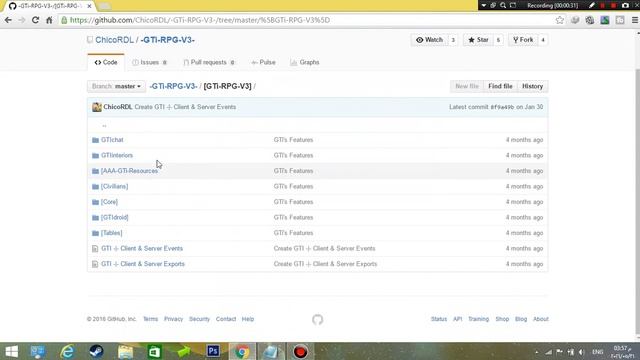
Task: Open Steam from taskbar
Action: point(96,351)
